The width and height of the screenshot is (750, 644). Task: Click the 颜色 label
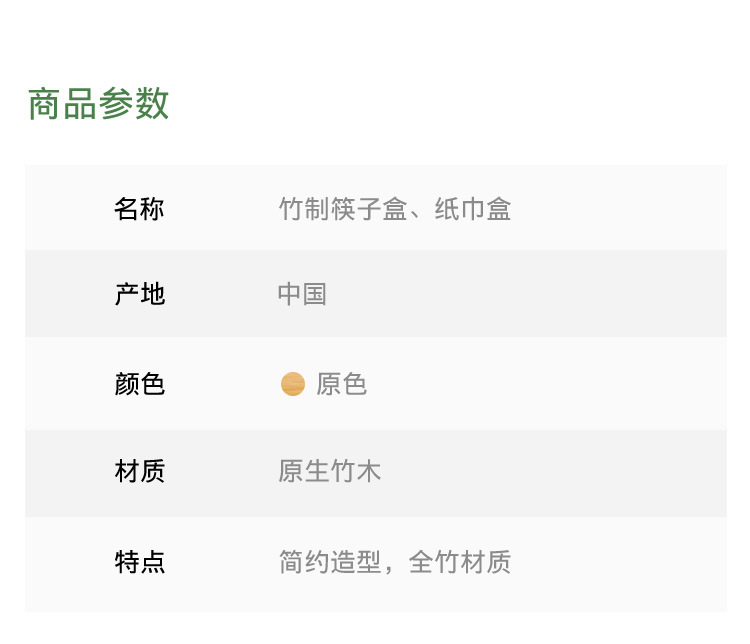pyautogui.click(x=139, y=384)
